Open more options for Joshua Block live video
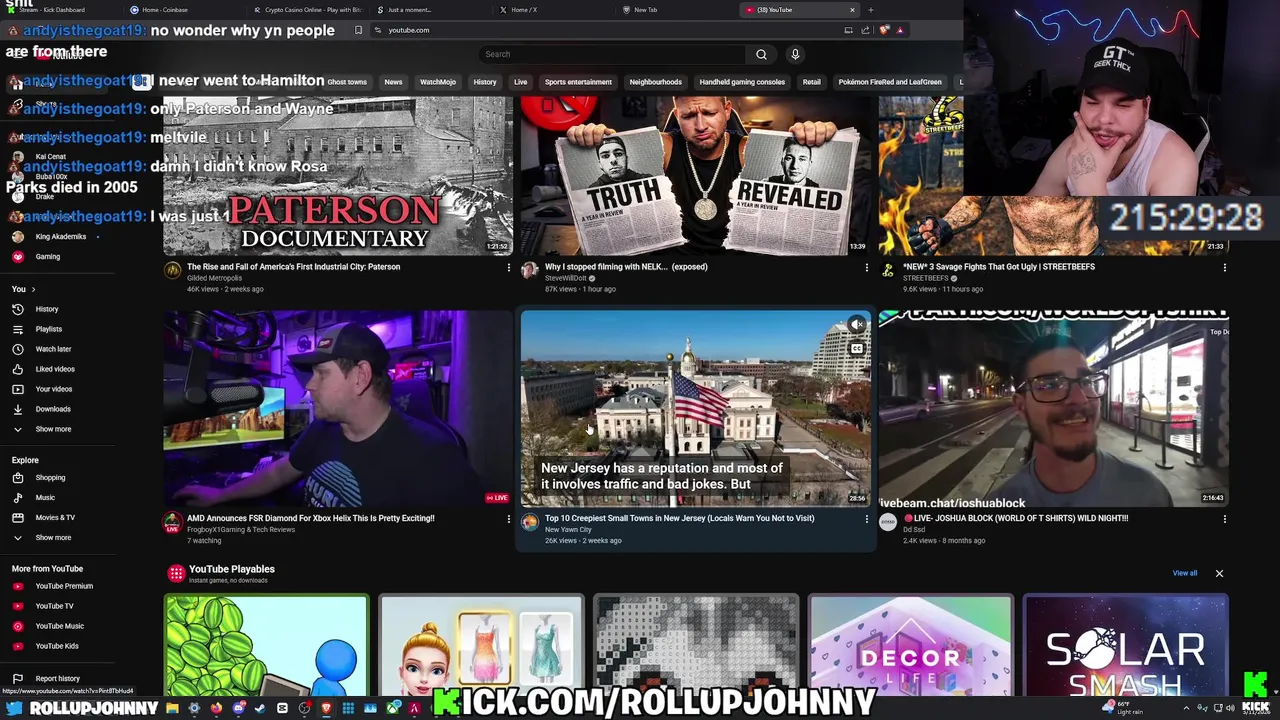 [x=1224, y=519]
